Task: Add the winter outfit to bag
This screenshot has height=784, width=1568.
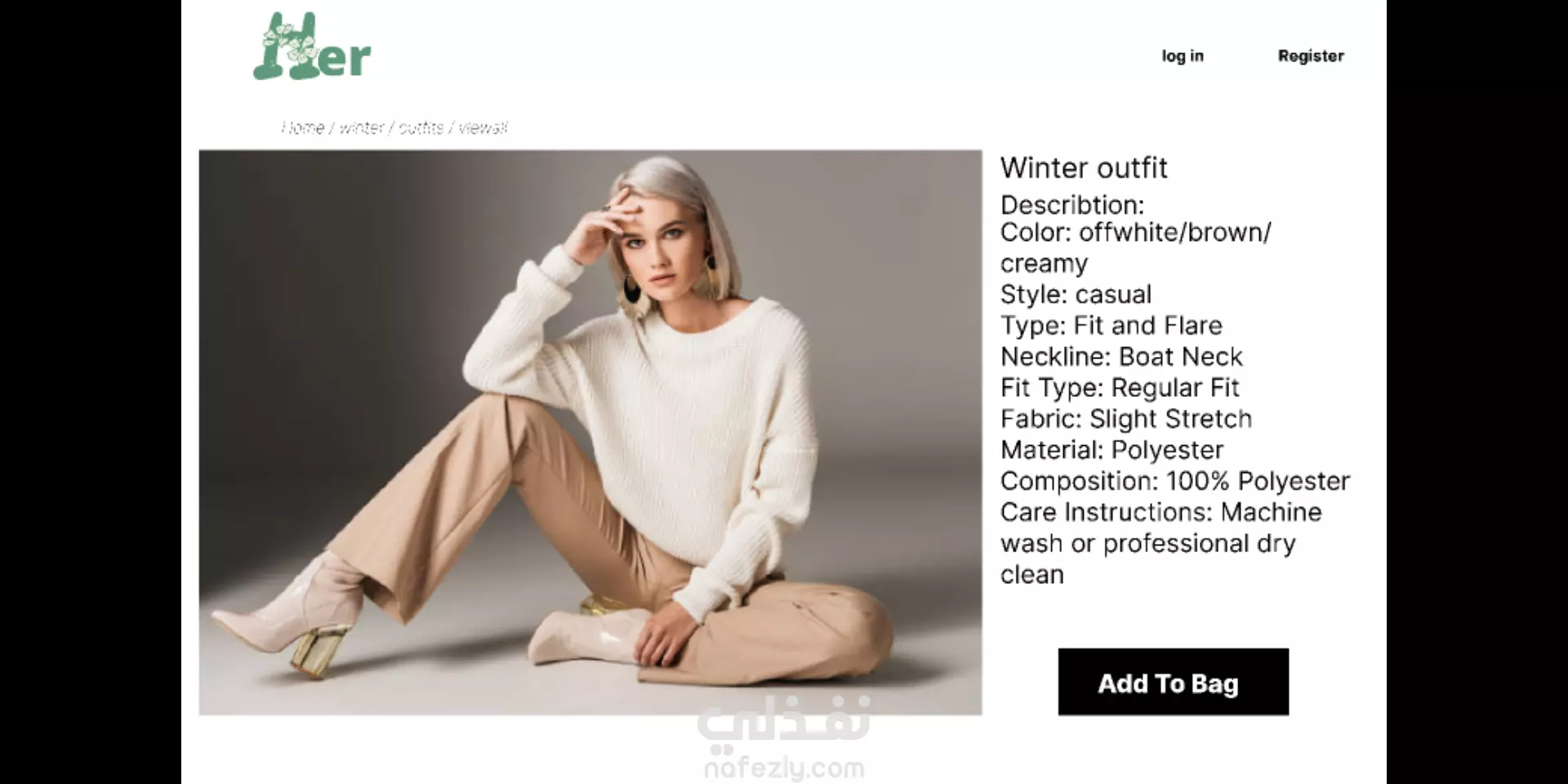Action: 1173,682
